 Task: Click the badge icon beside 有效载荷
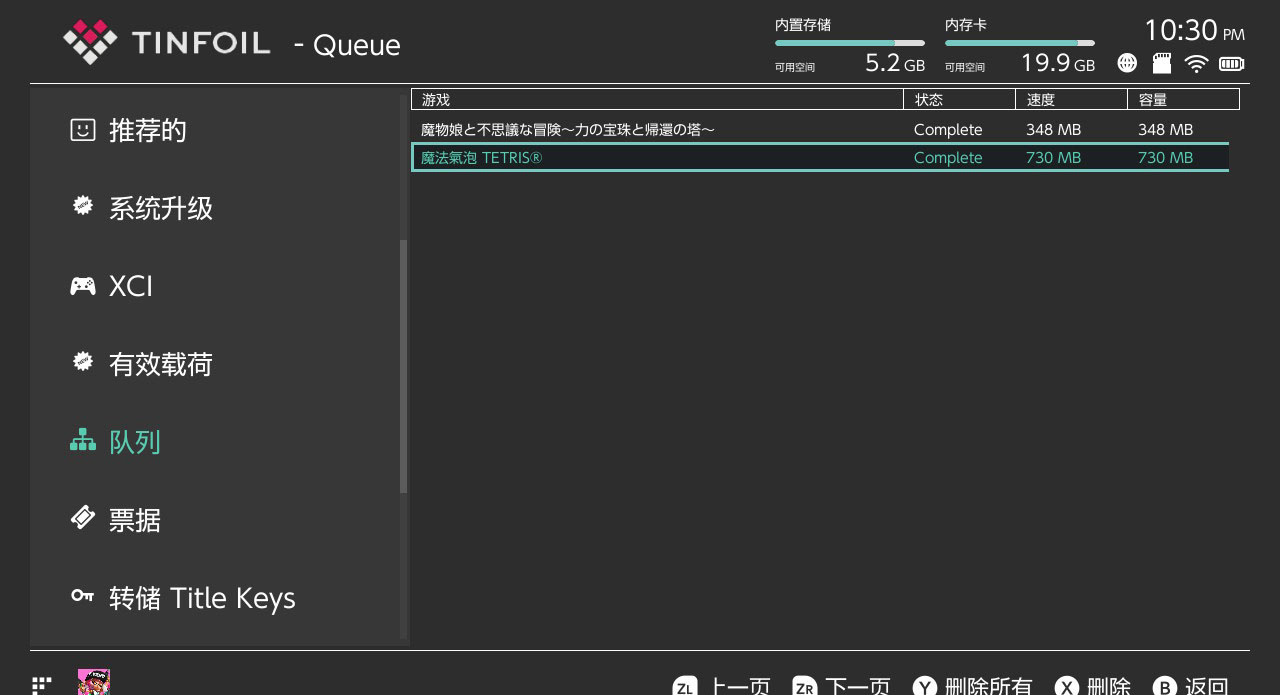[83, 362]
